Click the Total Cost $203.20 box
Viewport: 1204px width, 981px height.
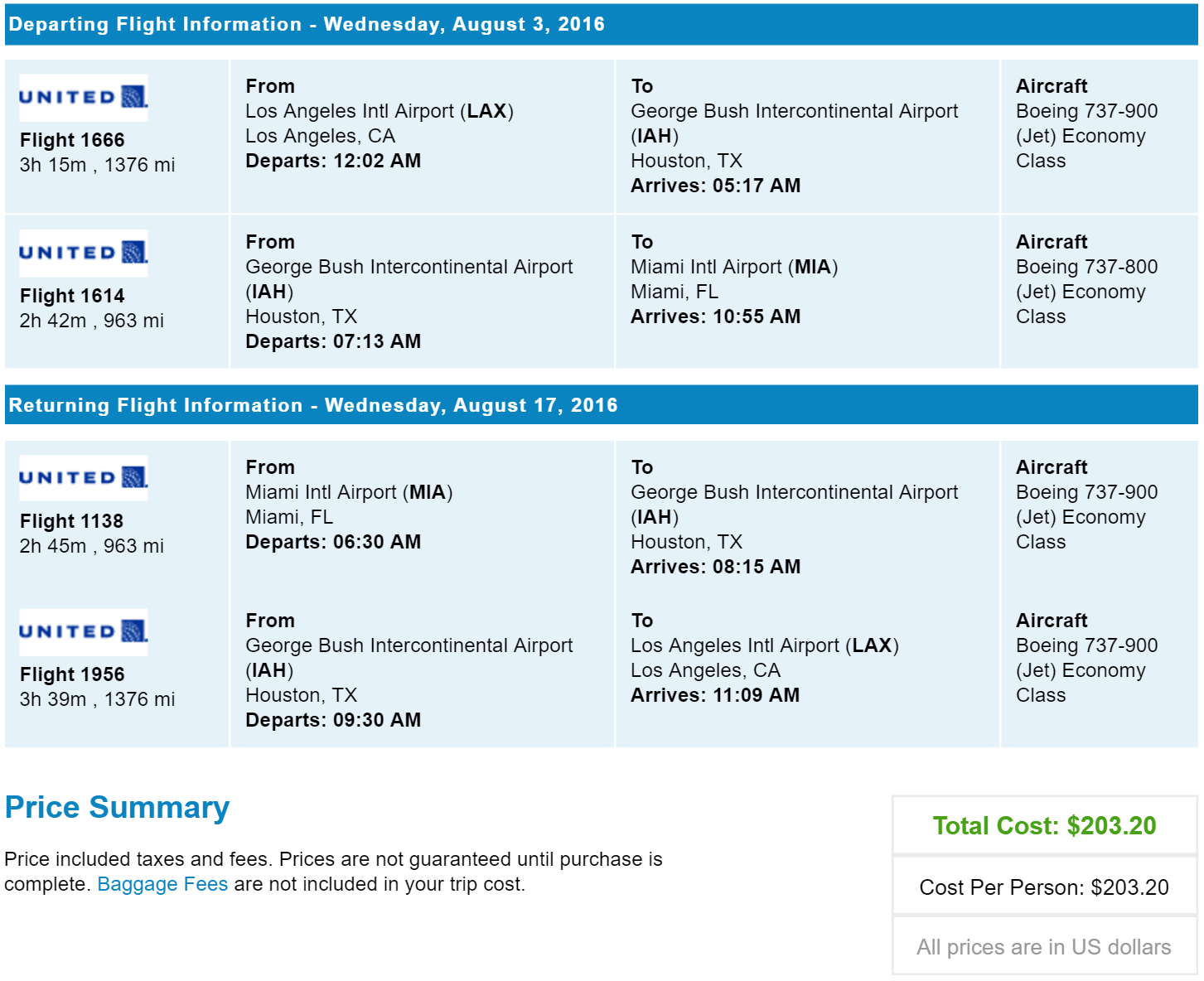click(1045, 825)
